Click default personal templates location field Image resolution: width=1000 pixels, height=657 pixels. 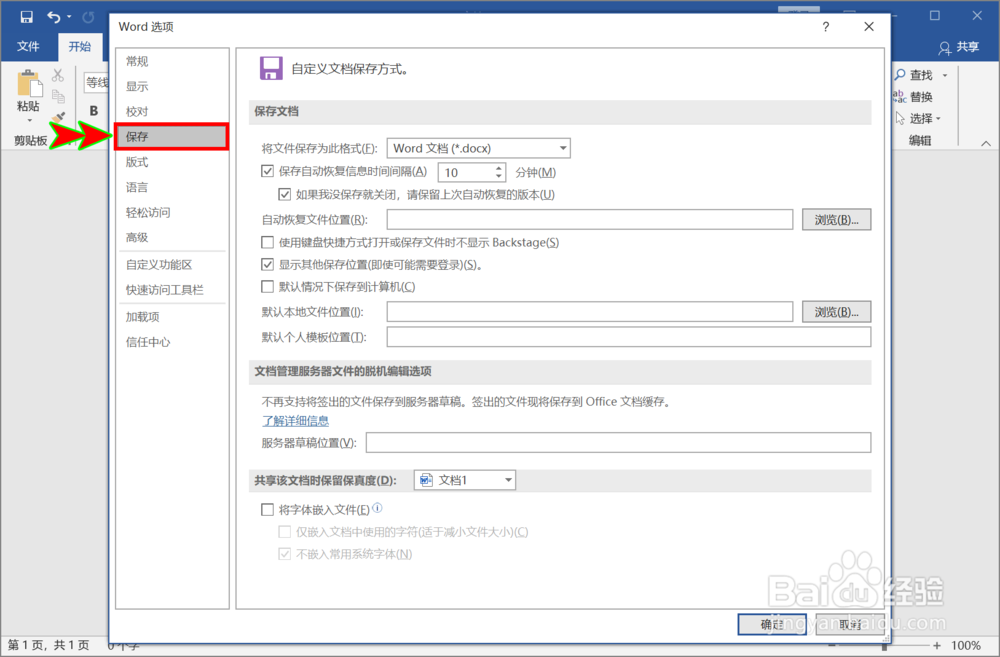pos(629,337)
